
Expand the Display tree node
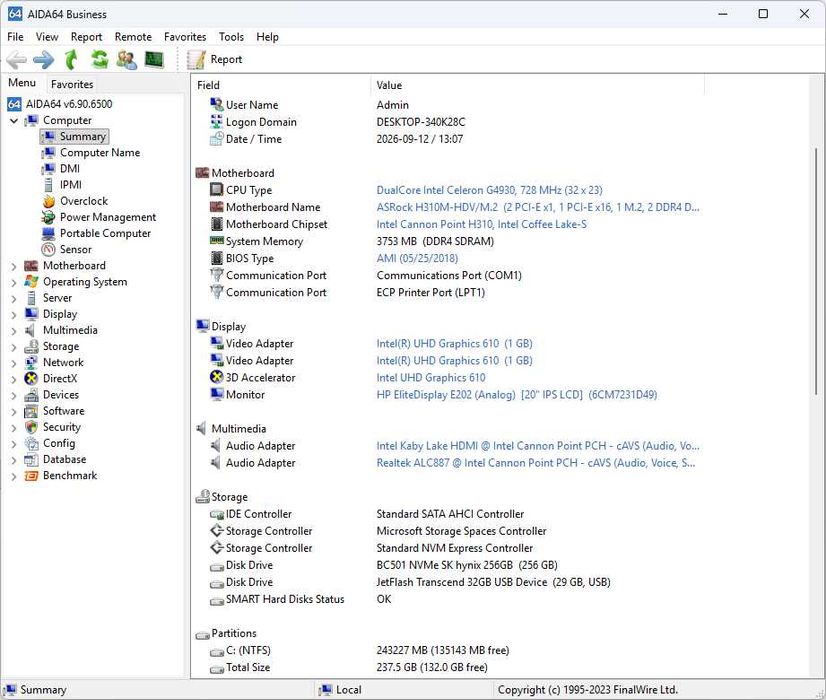tap(14, 315)
